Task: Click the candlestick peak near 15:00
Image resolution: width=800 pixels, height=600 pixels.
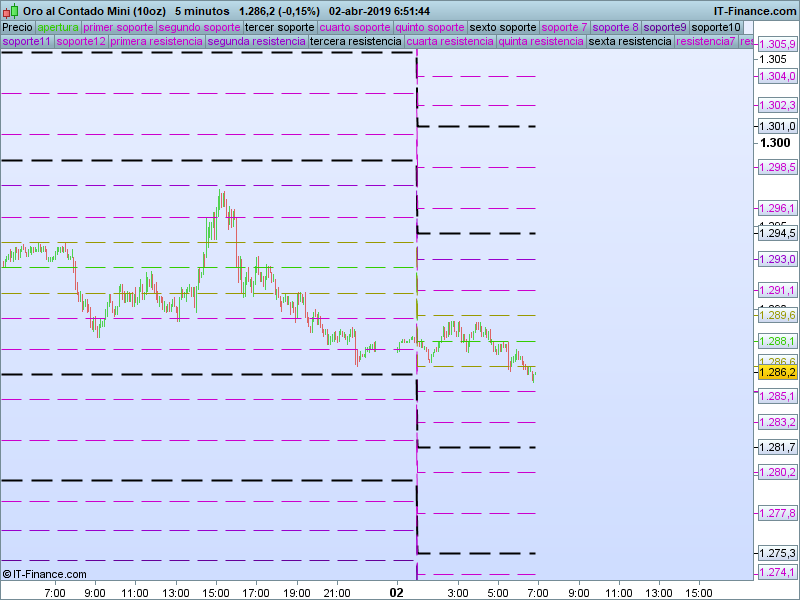Action: [222, 195]
